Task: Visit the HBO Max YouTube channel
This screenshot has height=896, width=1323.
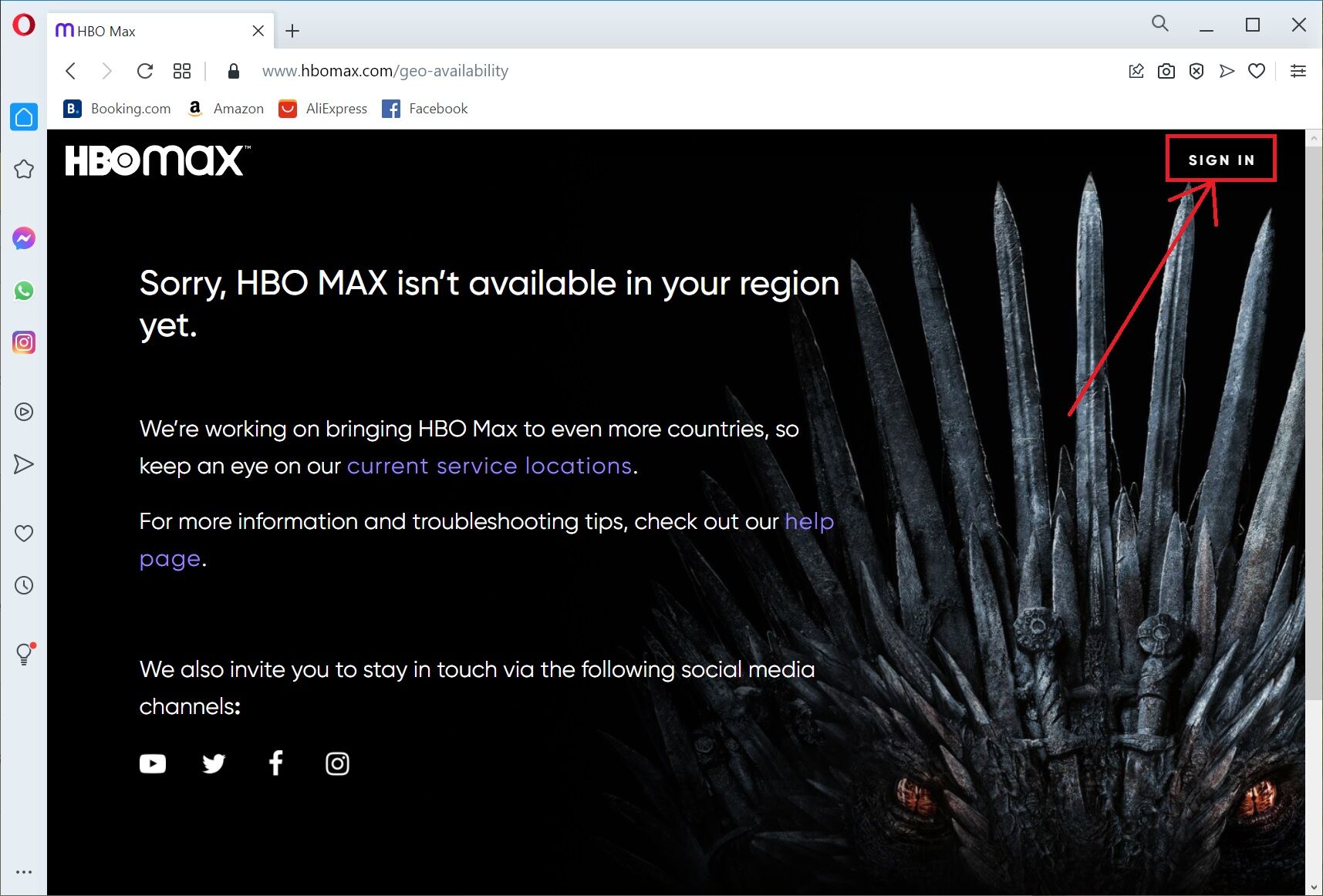Action: [x=153, y=763]
